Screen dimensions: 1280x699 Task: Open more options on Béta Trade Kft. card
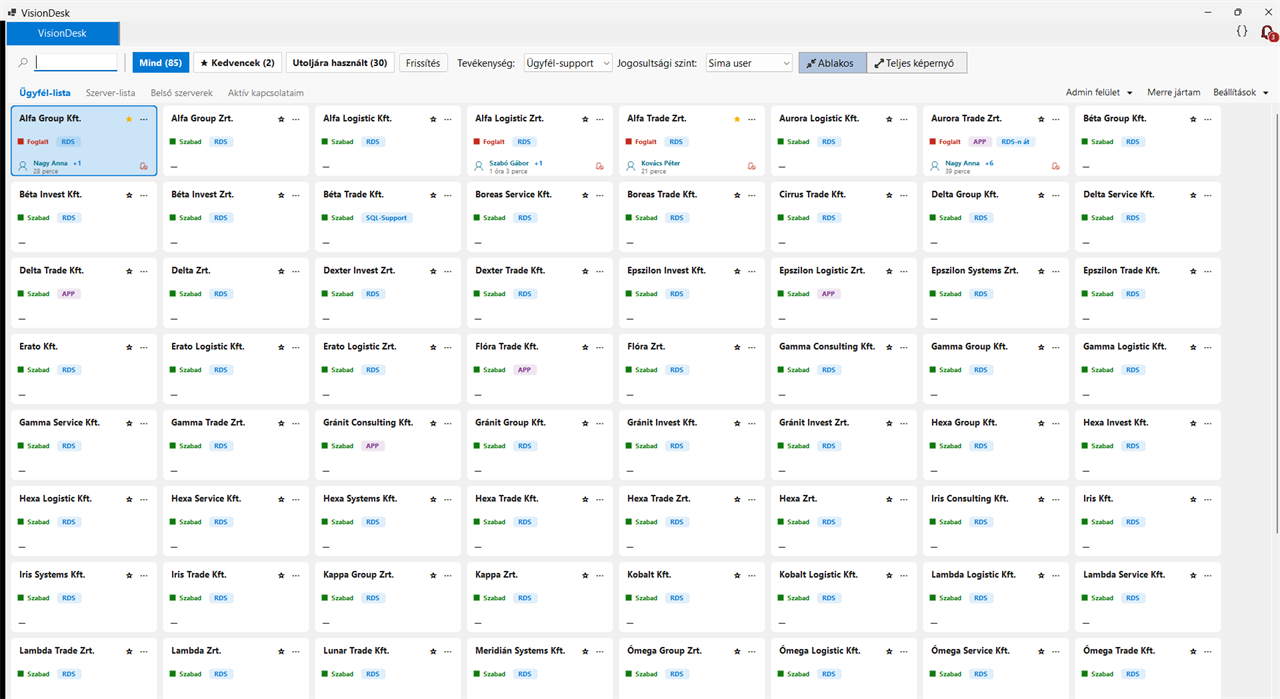point(447,195)
